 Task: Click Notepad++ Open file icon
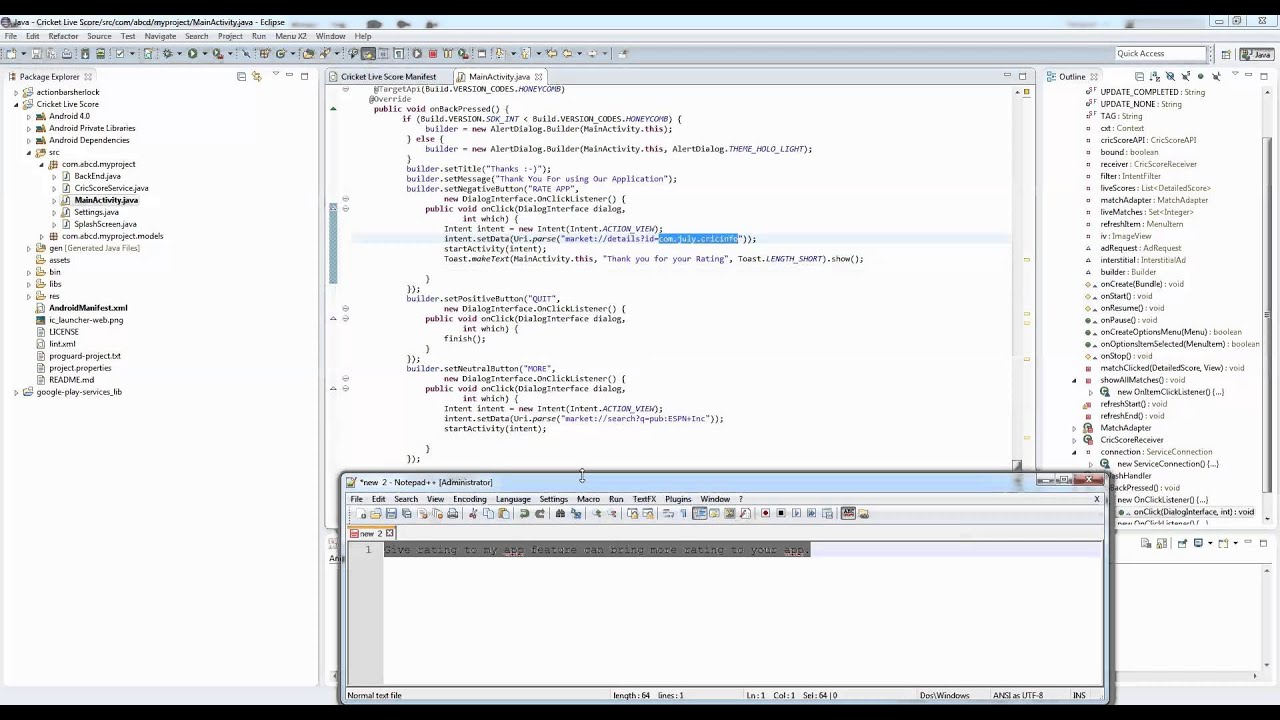pyautogui.click(x=376, y=514)
